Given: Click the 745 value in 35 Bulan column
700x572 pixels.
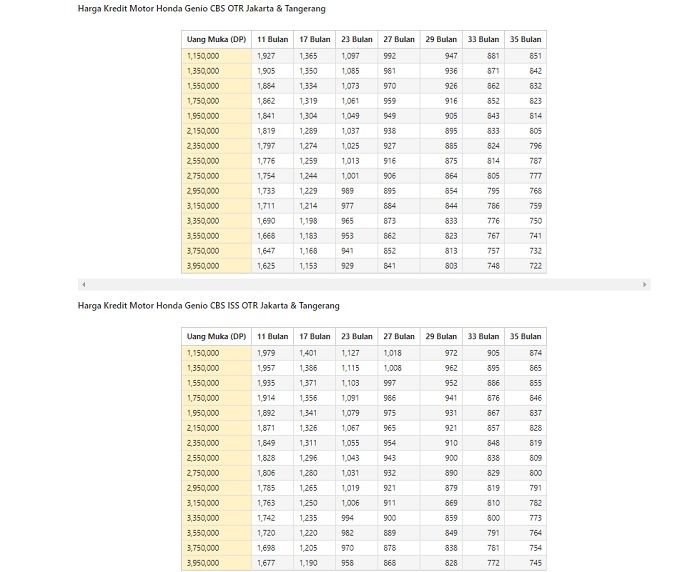Looking at the screenshot, I should pos(525,563).
